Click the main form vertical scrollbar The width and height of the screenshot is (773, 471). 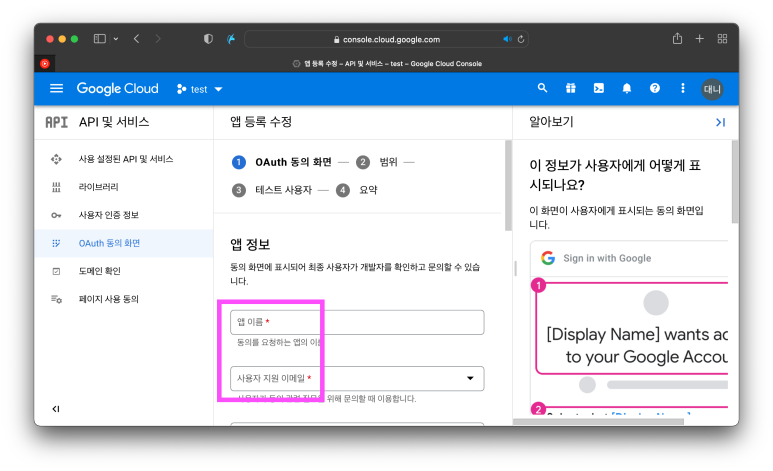point(508,186)
